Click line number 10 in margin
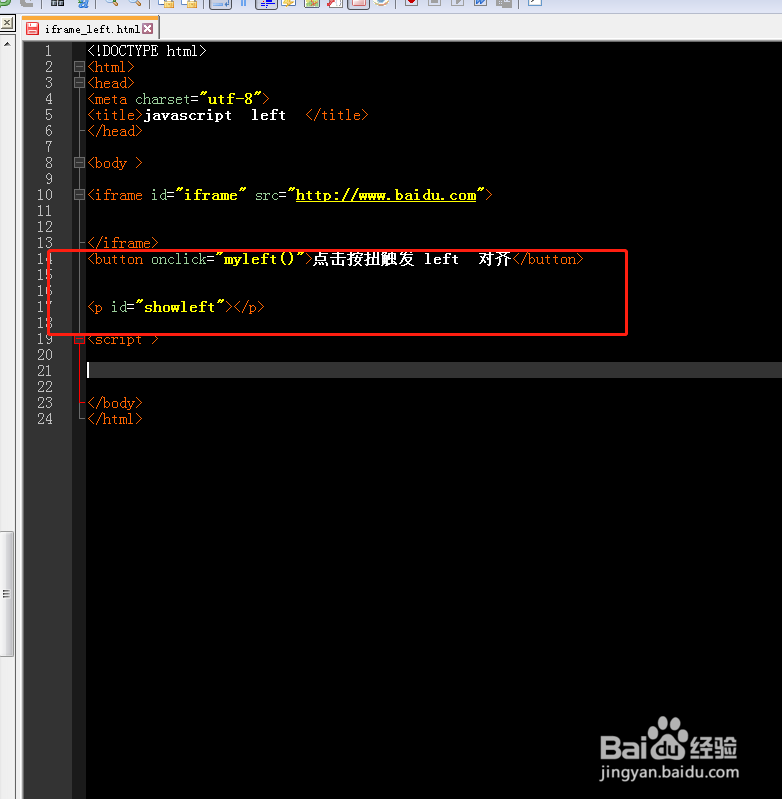Viewport: 782px width, 799px height. click(x=45, y=195)
